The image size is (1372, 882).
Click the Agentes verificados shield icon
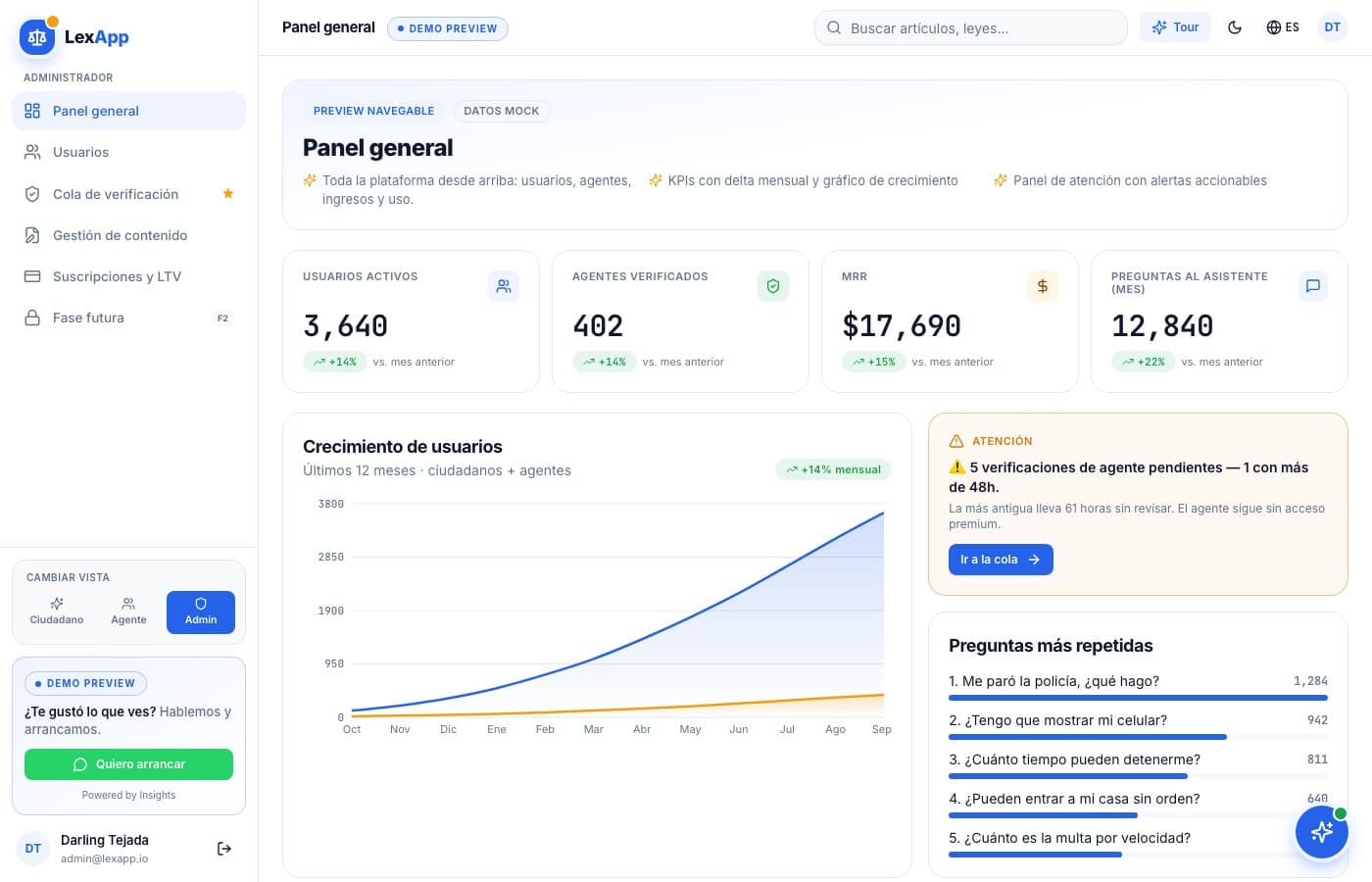773,286
